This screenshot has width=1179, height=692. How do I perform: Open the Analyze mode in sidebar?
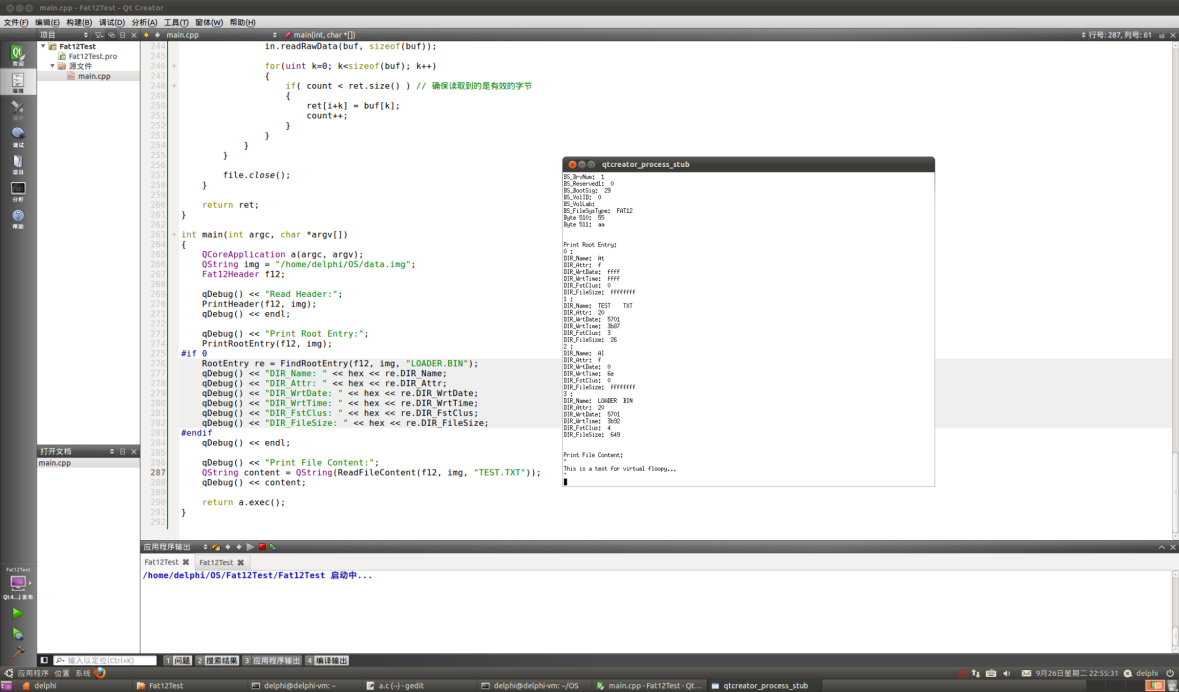(17, 191)
